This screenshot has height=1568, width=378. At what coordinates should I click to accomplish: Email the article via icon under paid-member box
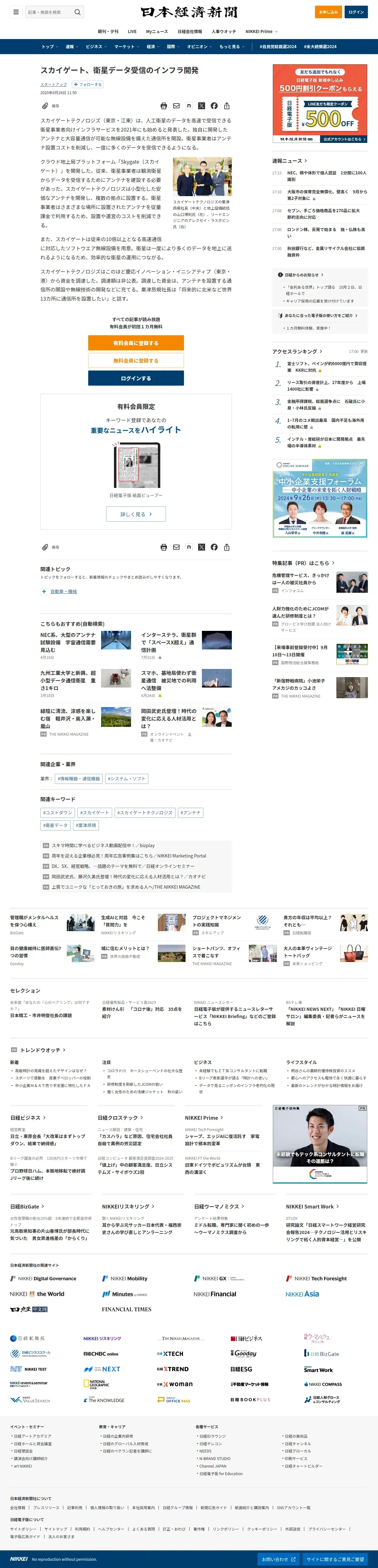[176, 547]
